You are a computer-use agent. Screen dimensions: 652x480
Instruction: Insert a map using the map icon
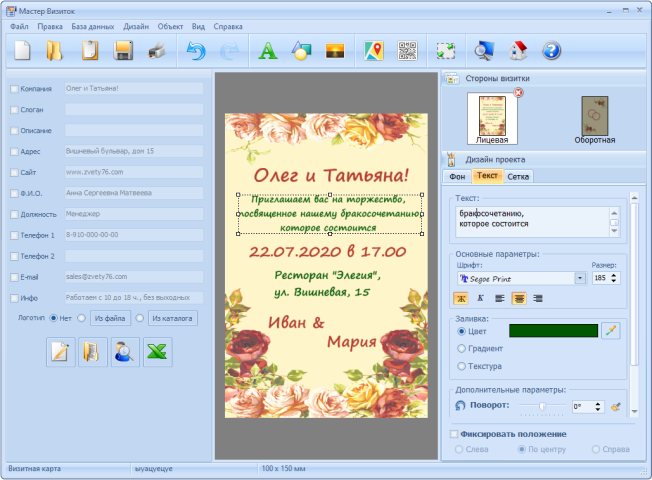(374, 50)
